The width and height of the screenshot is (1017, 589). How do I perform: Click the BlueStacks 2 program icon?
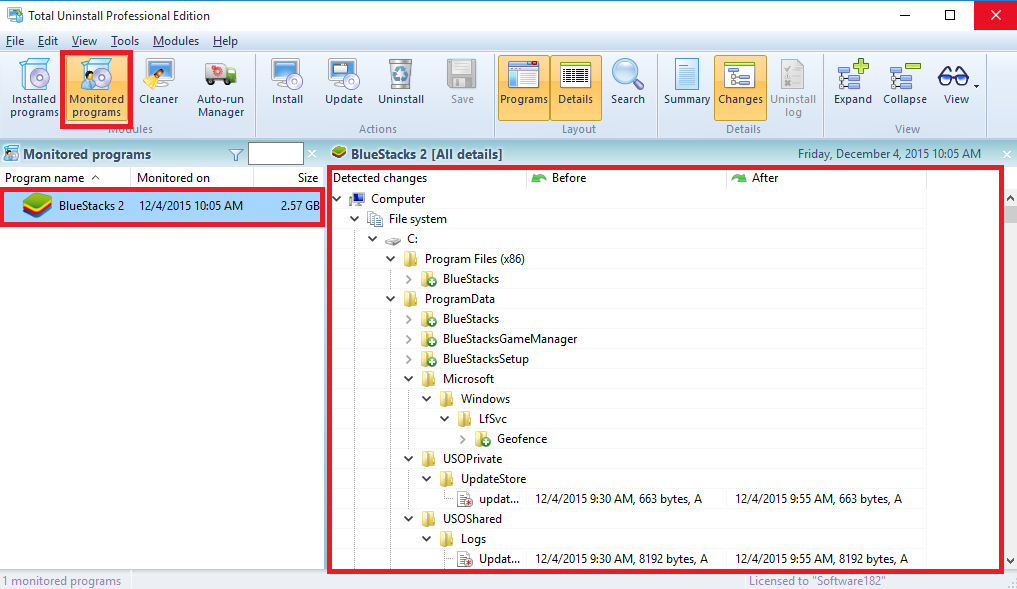tap(37, 206)
